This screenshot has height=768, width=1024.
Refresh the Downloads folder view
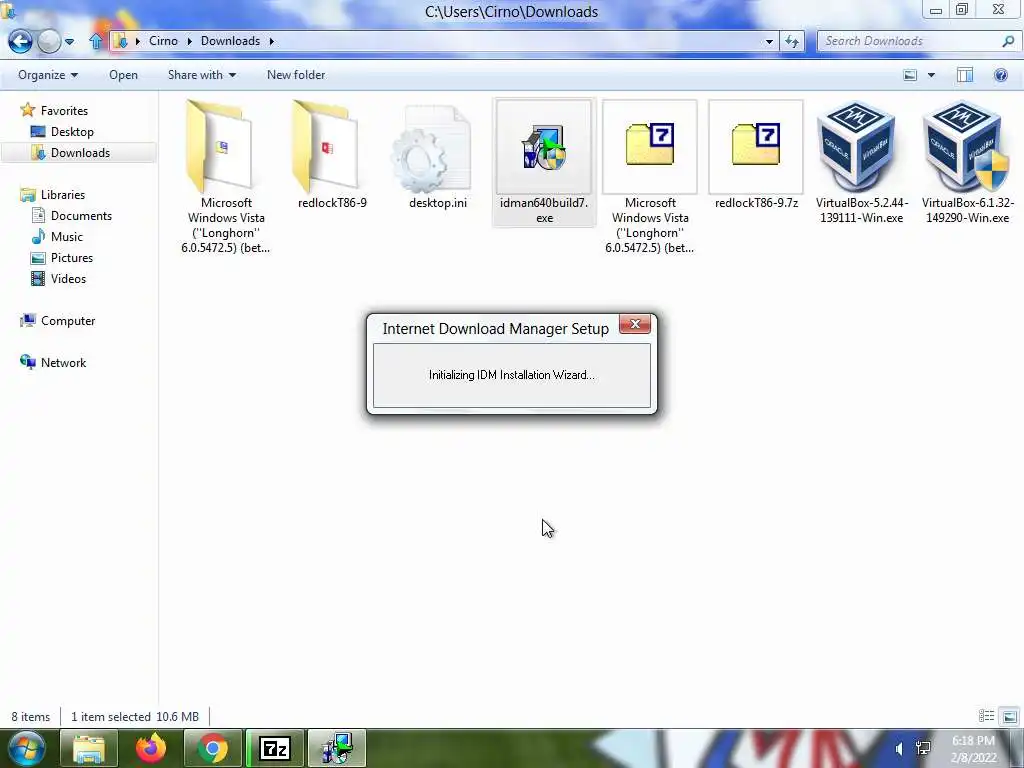[x=792, y=42]
